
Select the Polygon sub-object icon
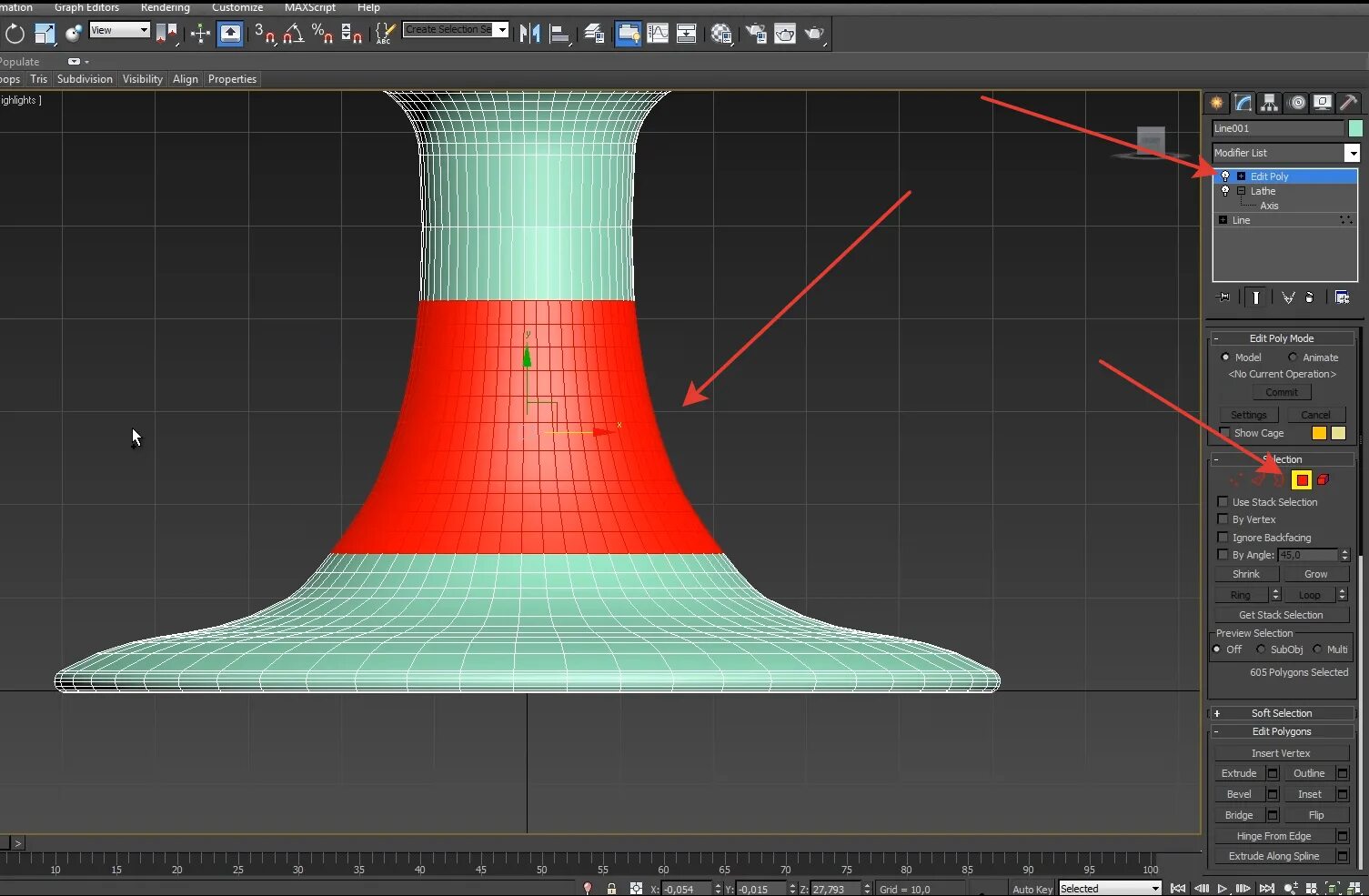(x=1302, y=479)
